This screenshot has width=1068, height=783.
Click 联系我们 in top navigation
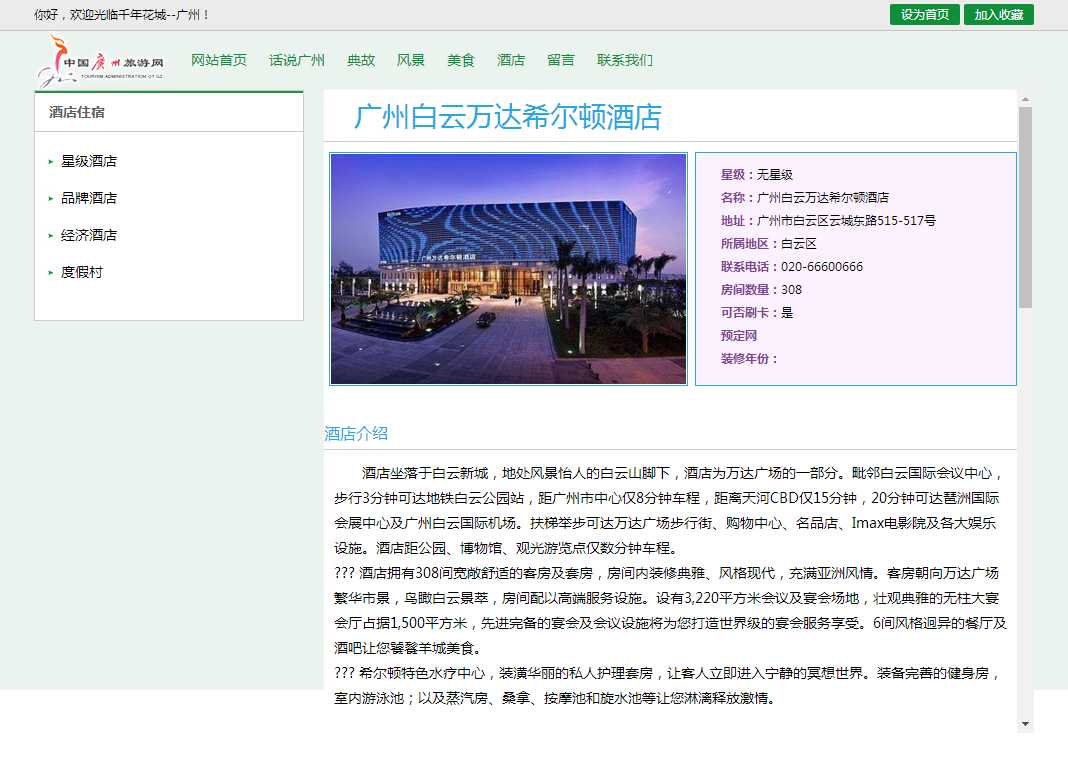tap(625, 60)
